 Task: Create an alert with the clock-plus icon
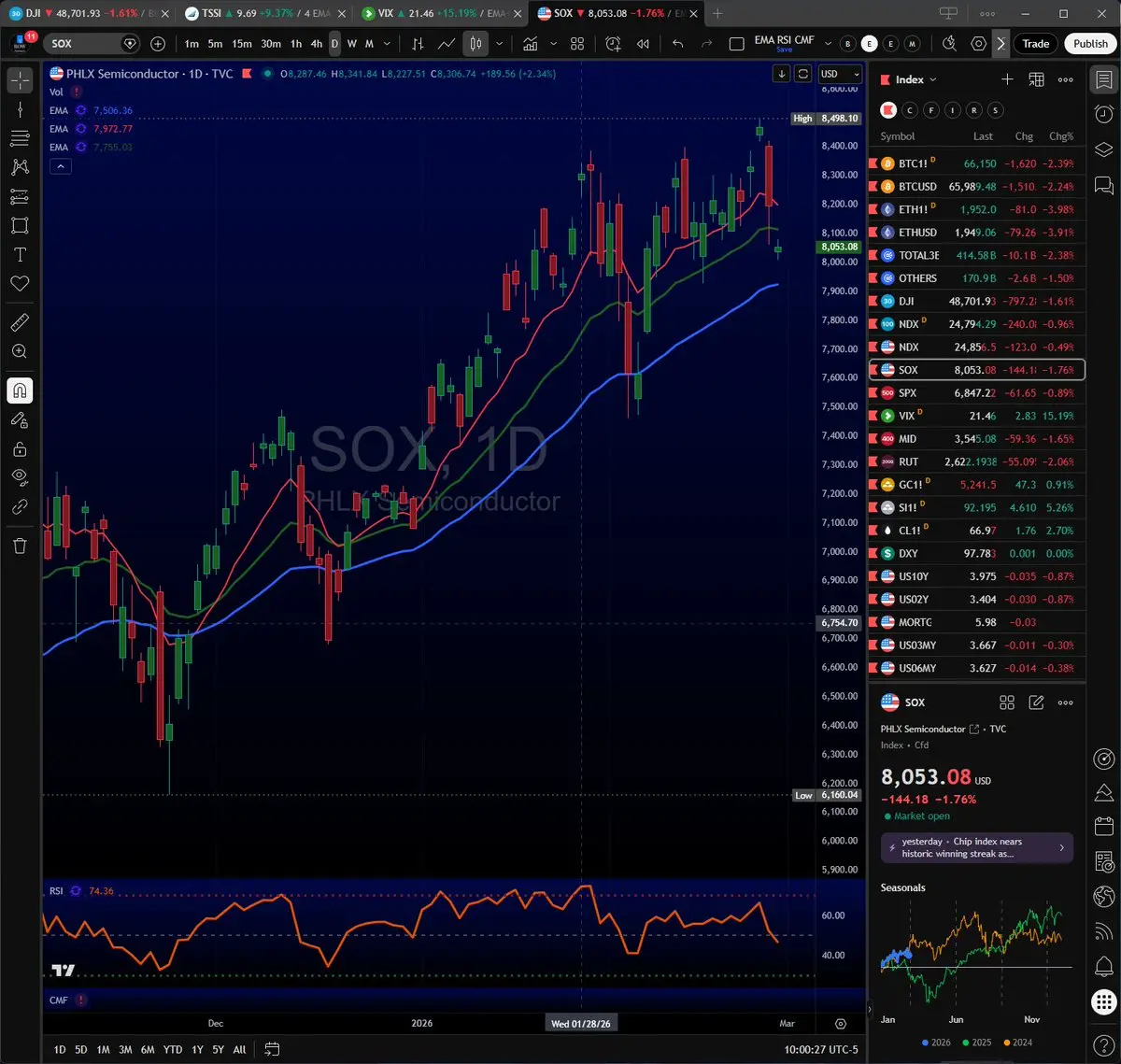tap(613, 44)
